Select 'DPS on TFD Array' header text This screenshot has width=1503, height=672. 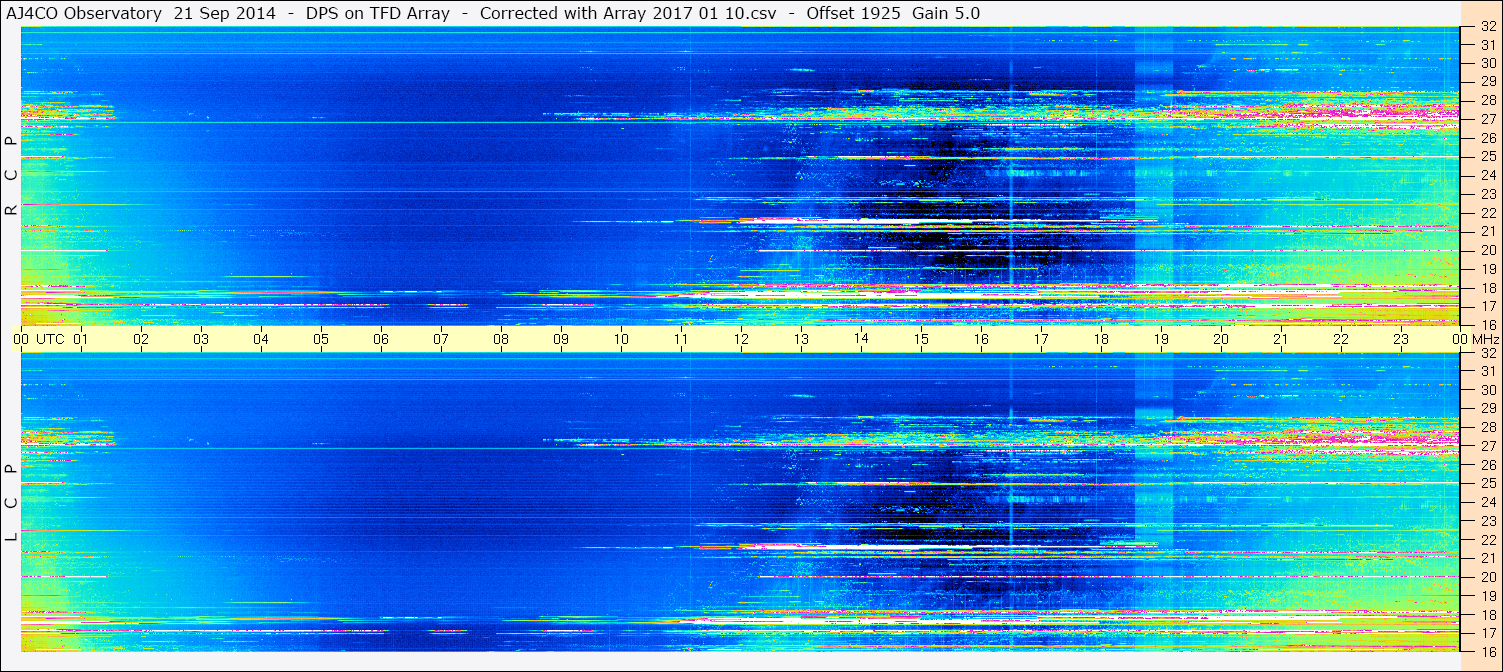(378, 13)
